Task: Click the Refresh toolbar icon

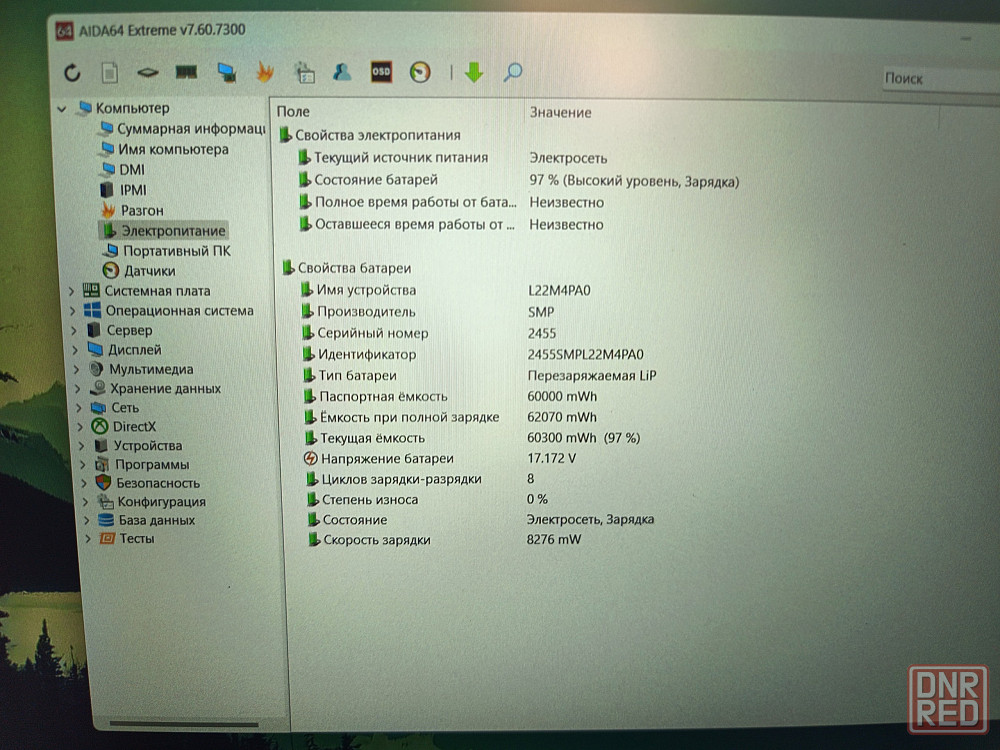Action: [x=72, y=72]
